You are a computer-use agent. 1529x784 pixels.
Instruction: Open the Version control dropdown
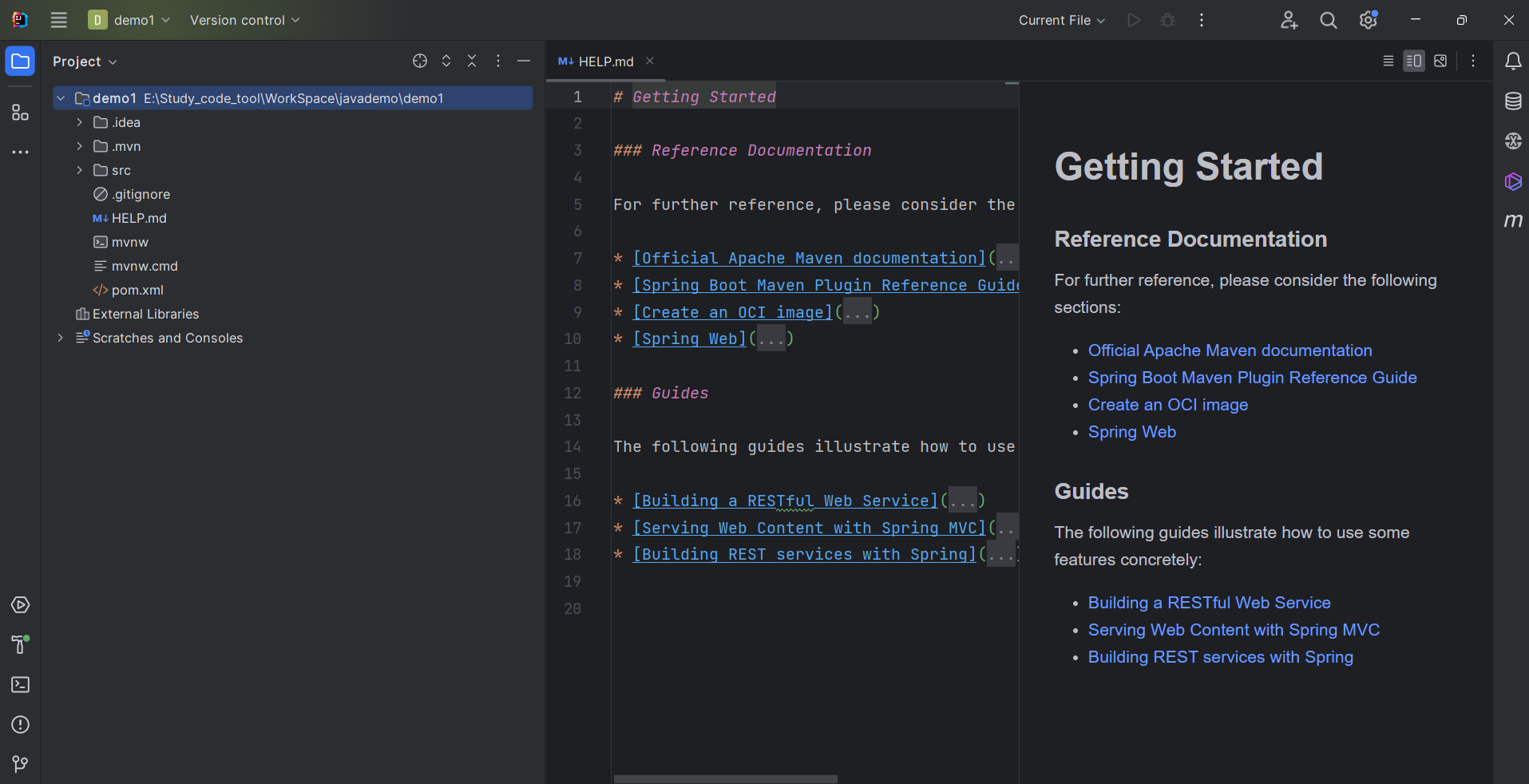click(x=244, y=20)
